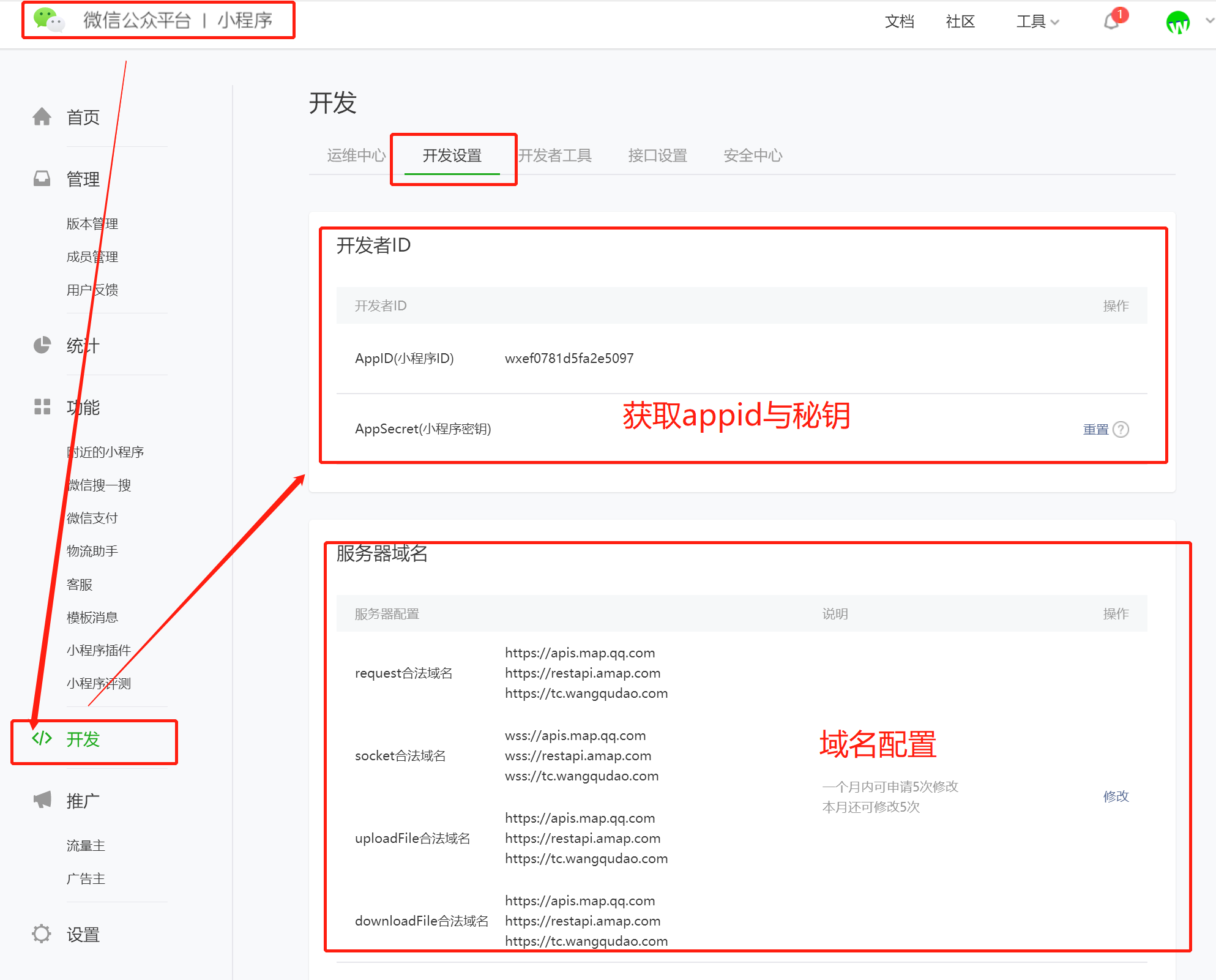Click the megaphone icon beside 推广
Image resolution: width=1216 pixels, height=980 pixels.
[x=42, y=799]
